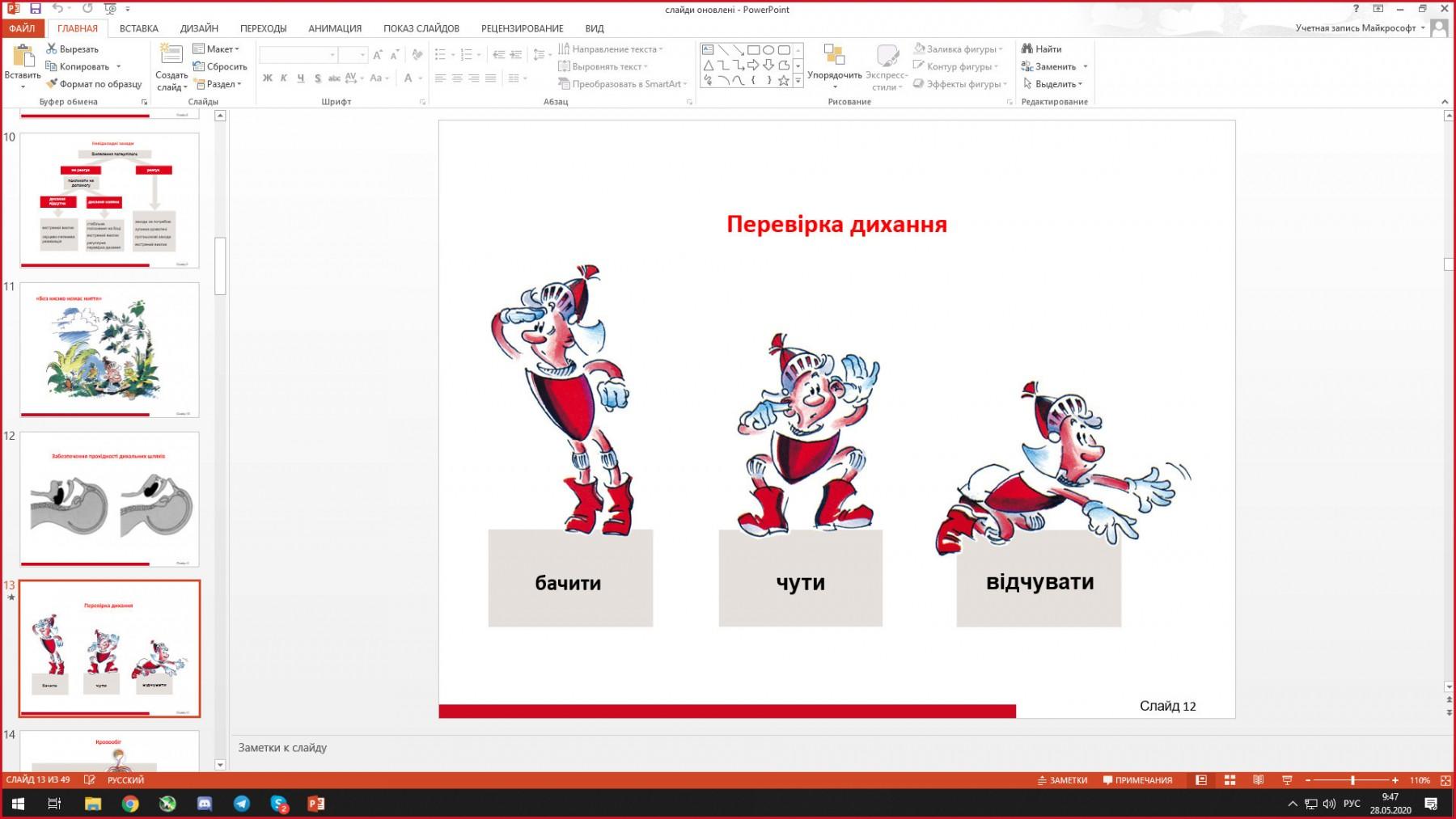Expand the shapes gallery More arrow

[798, 80]
